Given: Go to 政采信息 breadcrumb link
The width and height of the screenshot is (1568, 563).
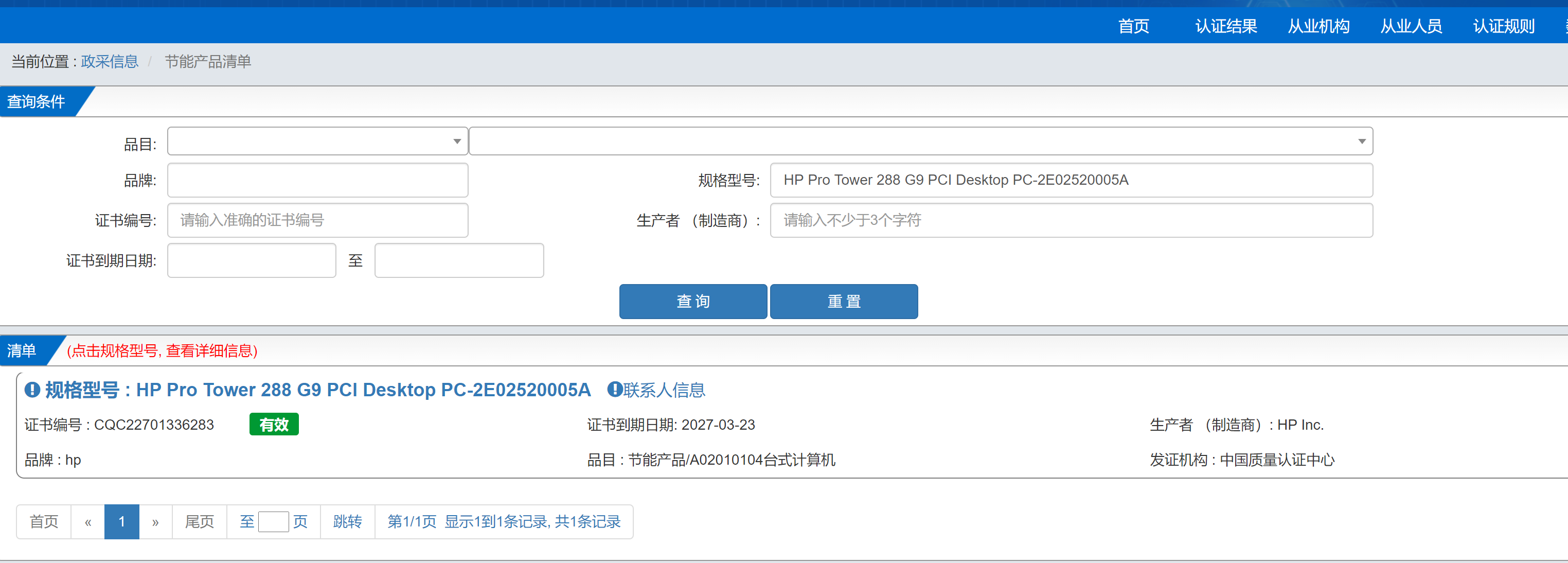Looking at the screenshot, I should (x=110, y=61).
